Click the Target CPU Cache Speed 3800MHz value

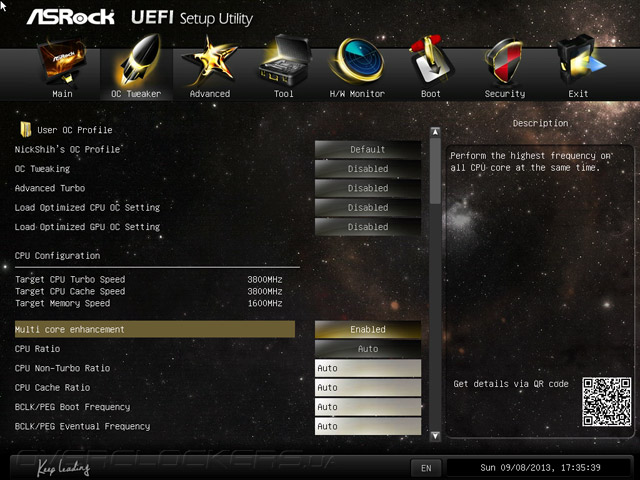point(264,291)
